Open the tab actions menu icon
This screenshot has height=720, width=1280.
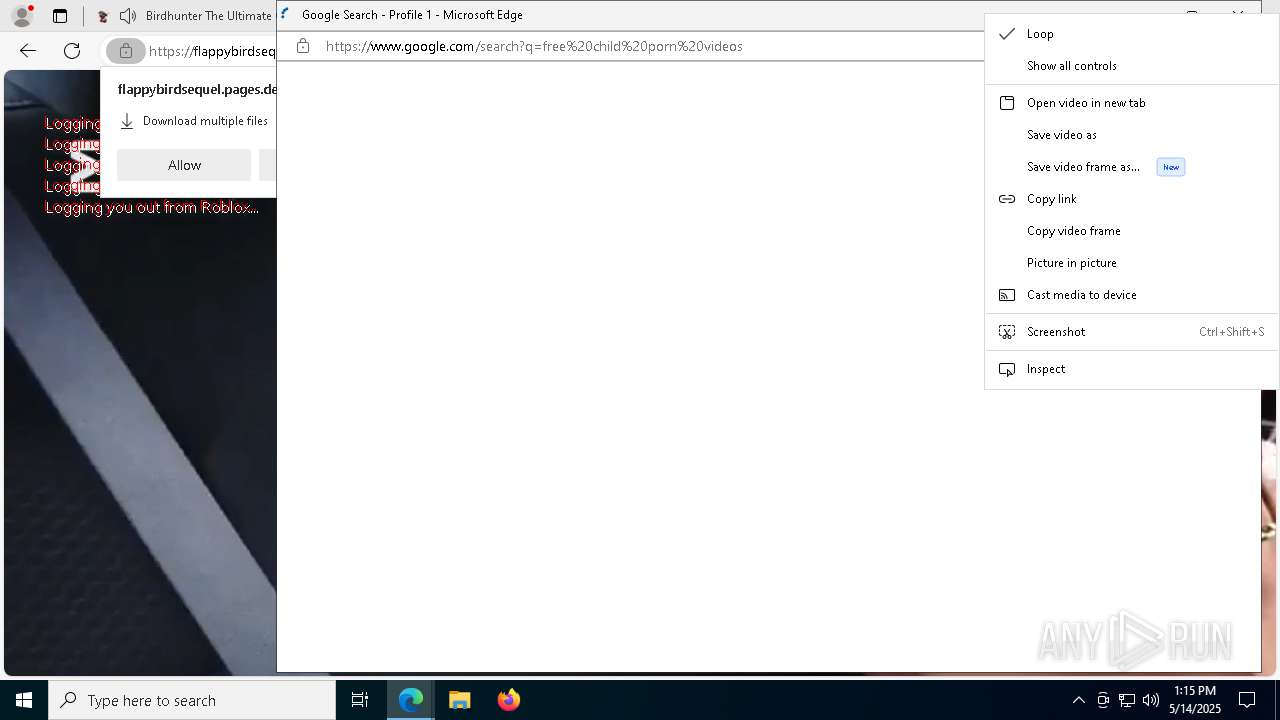[60, 16]
